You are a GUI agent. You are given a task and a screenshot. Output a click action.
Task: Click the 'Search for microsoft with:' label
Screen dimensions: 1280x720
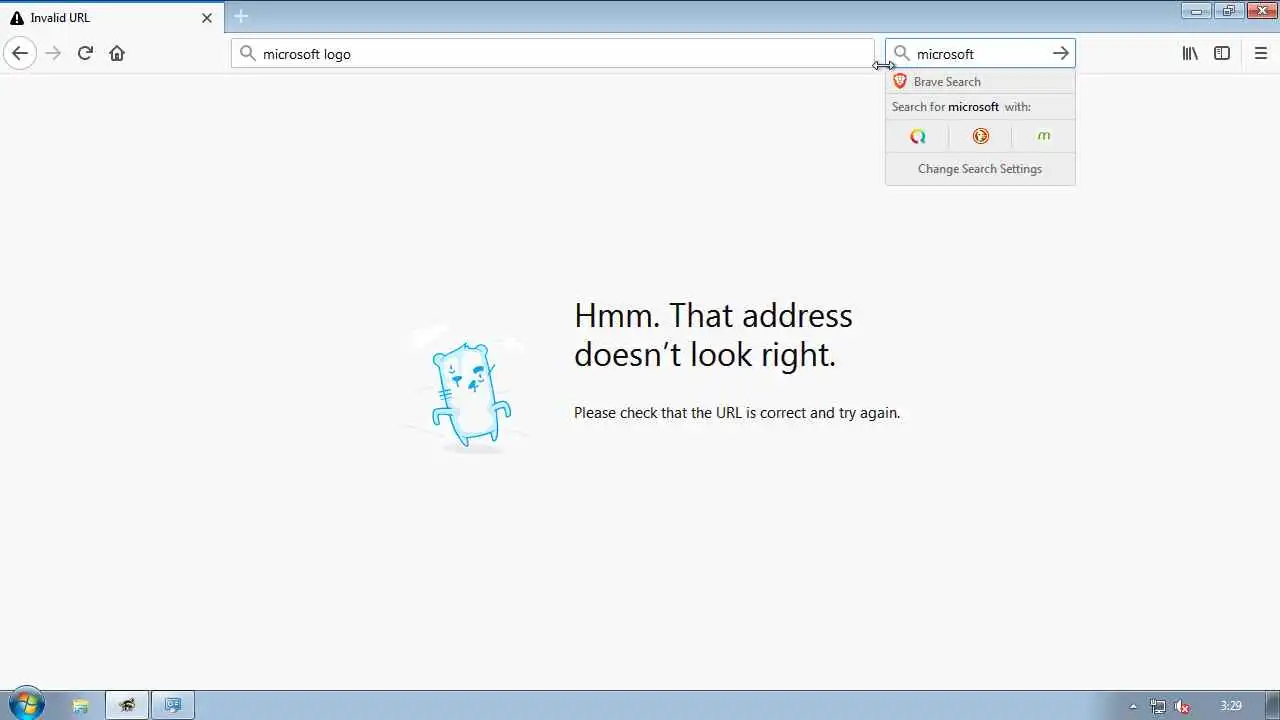tap(961, 107)
